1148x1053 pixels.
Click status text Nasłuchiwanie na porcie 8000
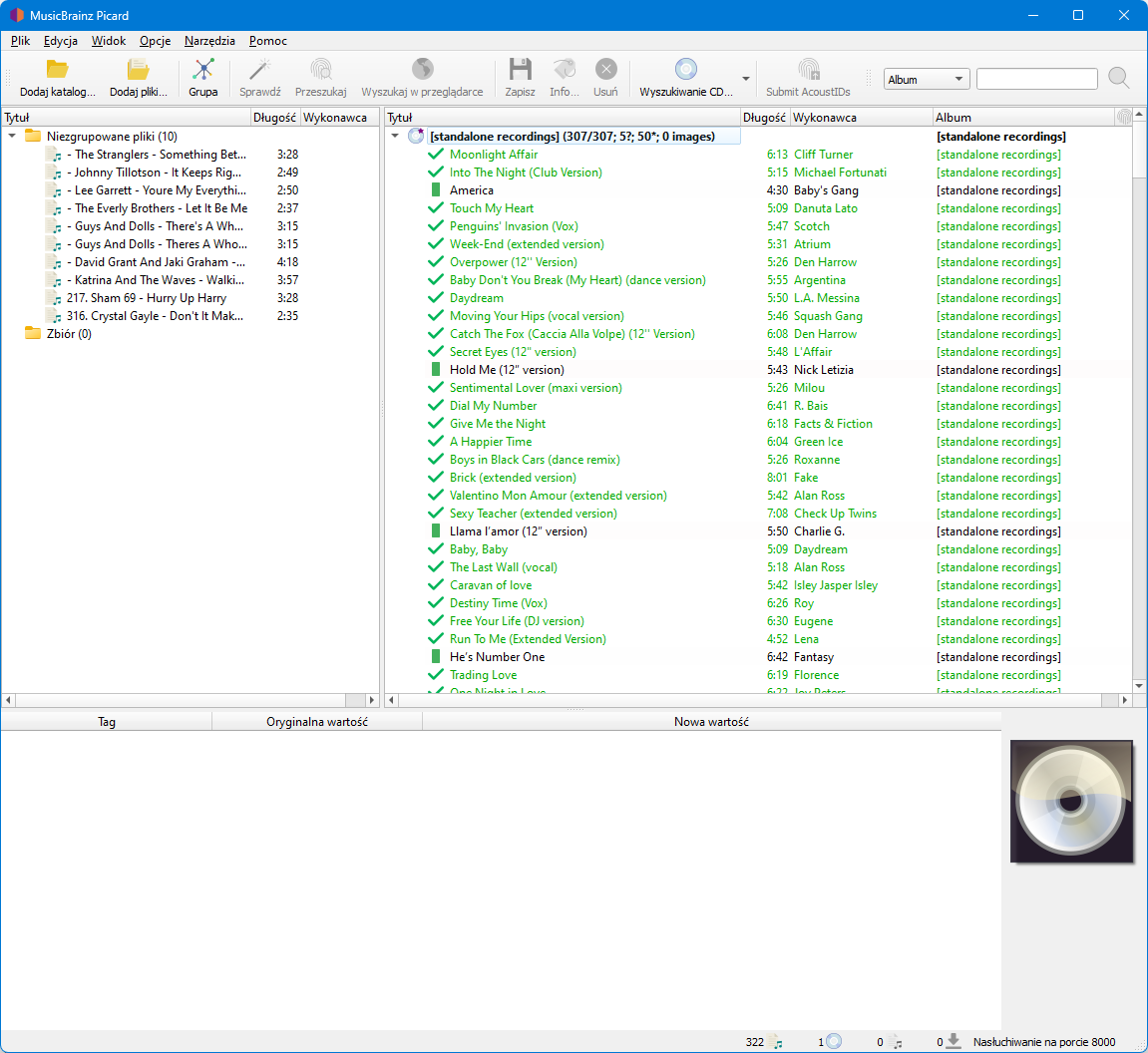[x=1044, y=1042]
